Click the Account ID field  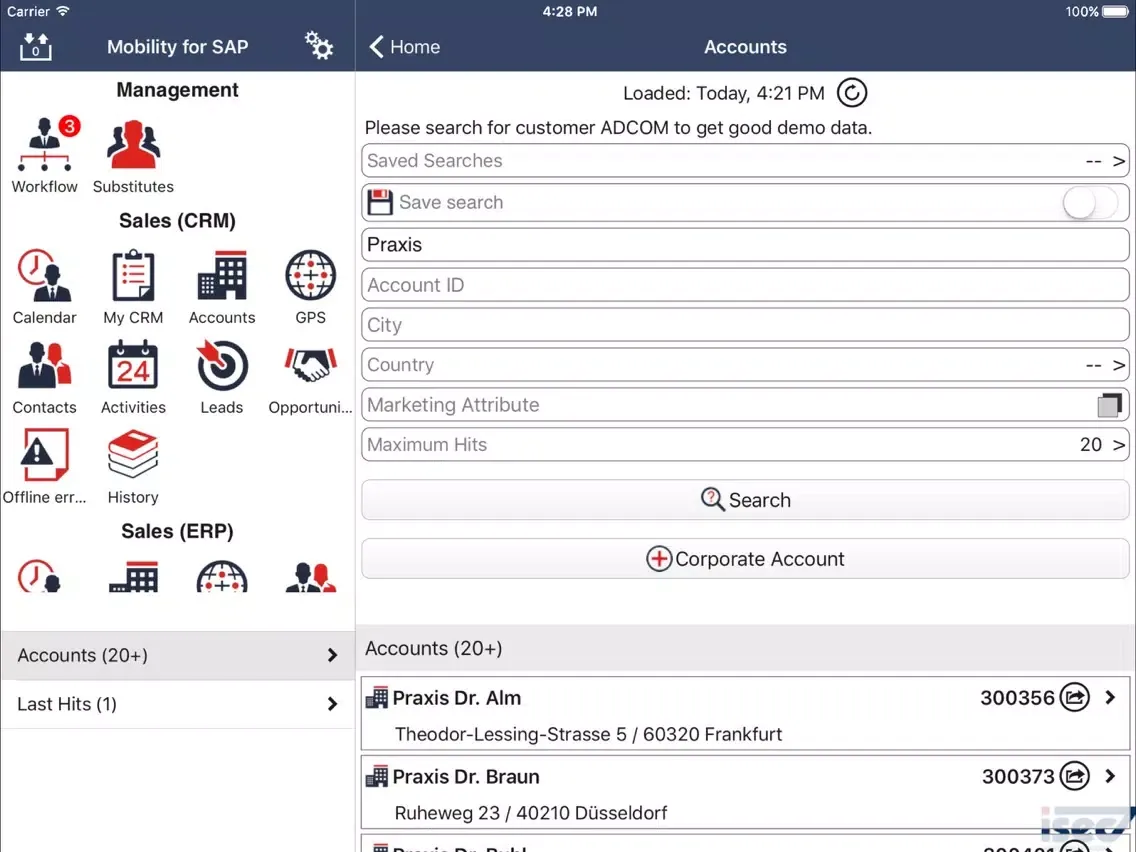coord(745,285)
